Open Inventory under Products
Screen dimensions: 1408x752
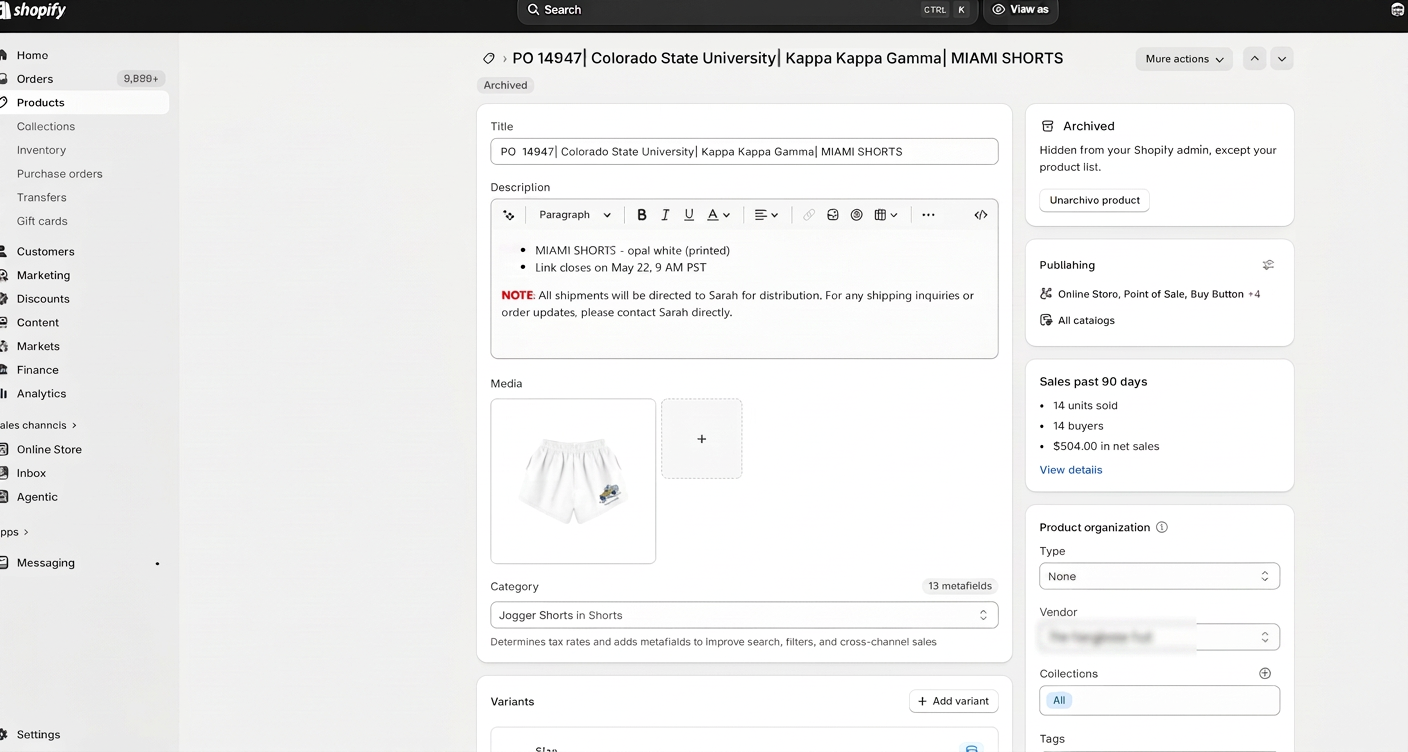(41, 150)
